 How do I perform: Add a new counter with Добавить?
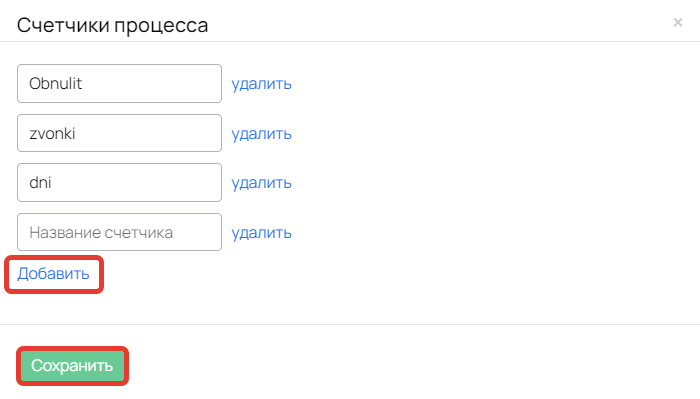[x=53, y=274]
